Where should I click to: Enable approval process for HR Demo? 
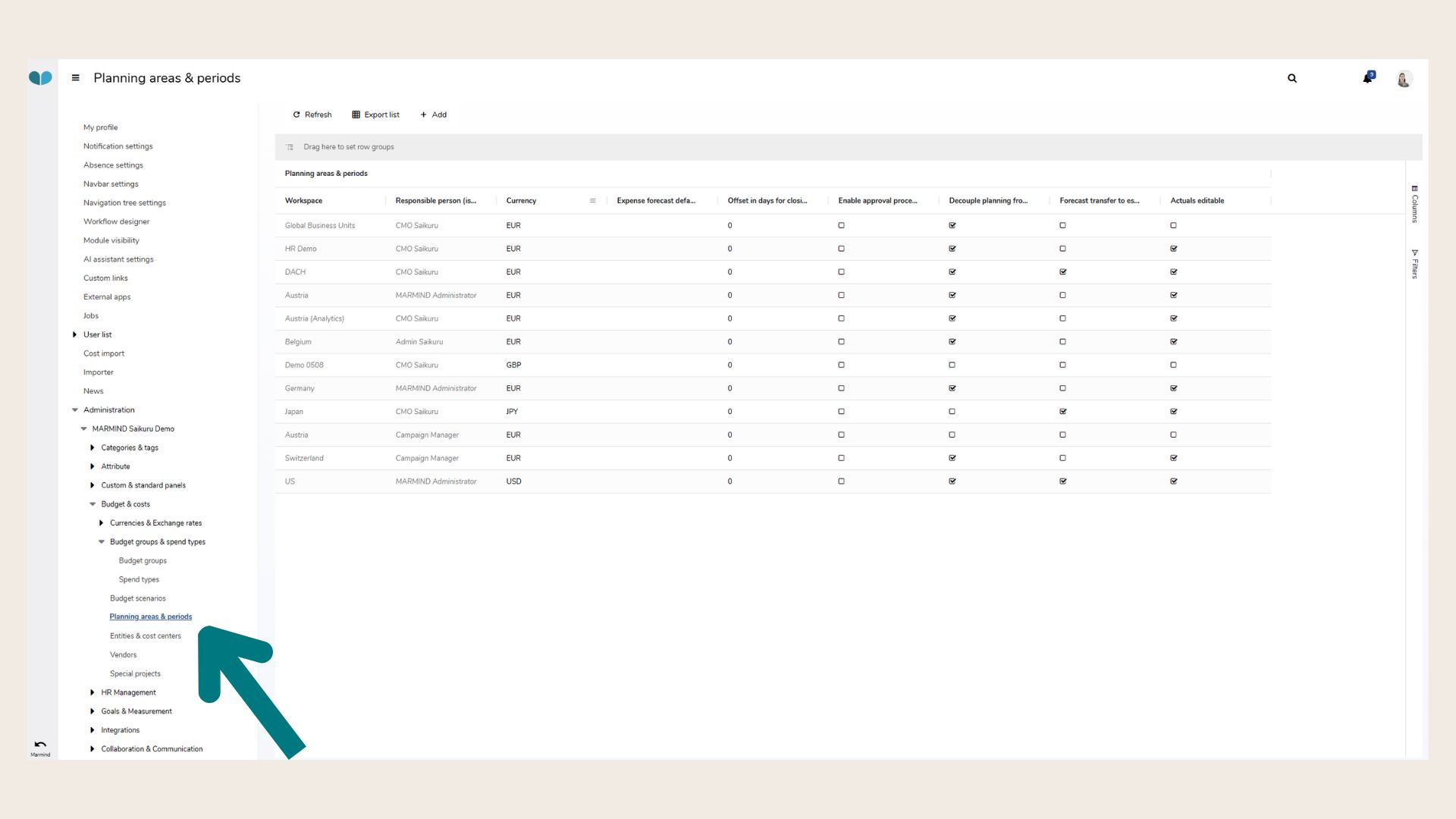click(x=841, y=249)
